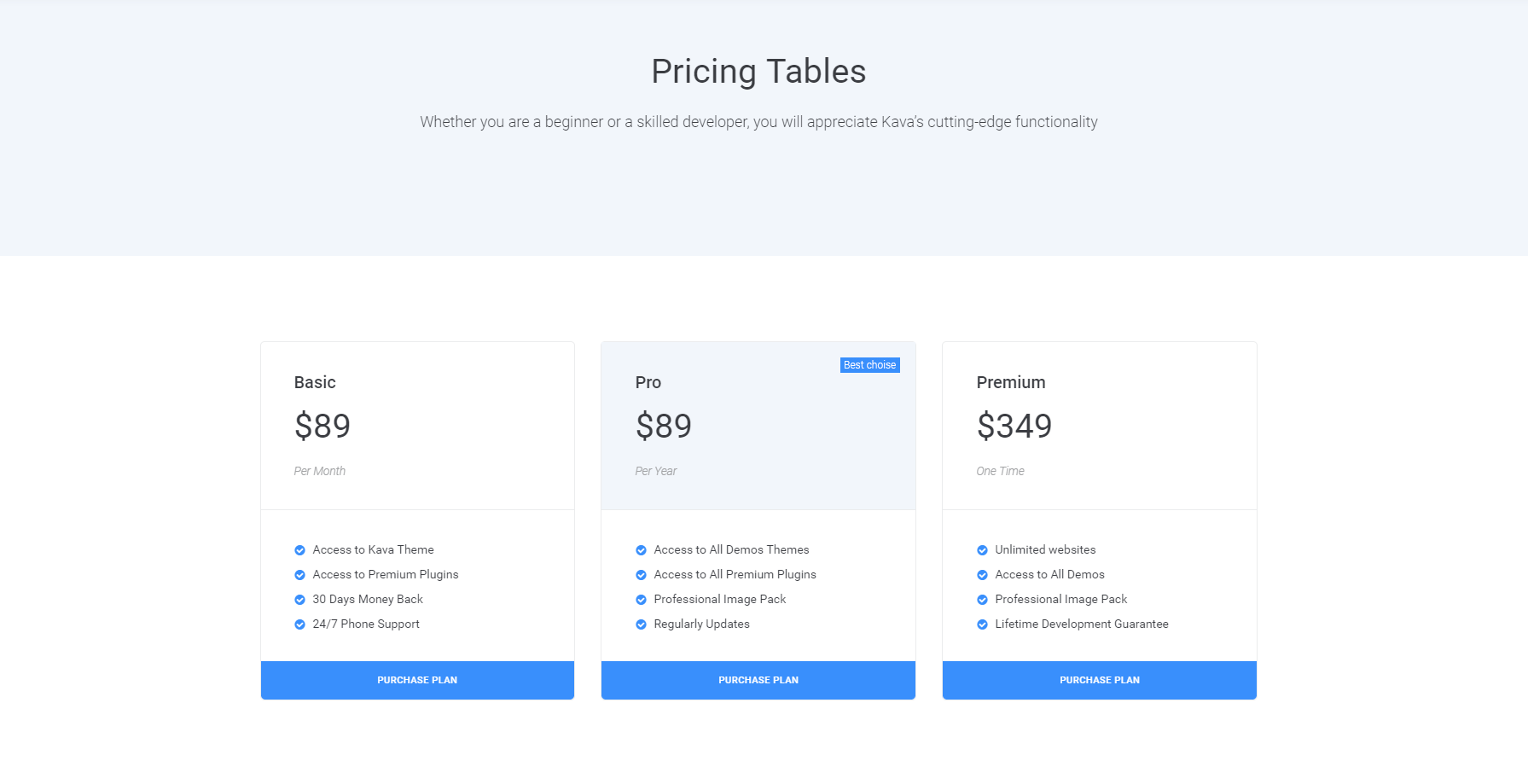Click checkmark icon beside Access to All Premium Plugins
This screenshot has height=784, width=1528.
click(x=641, y=575)
